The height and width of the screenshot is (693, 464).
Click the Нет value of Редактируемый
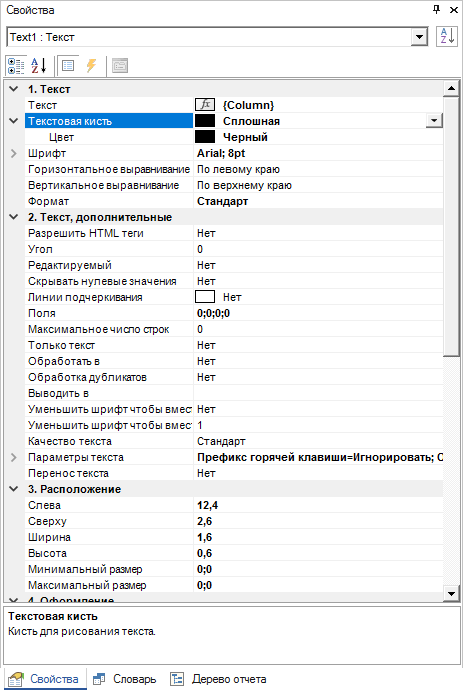coord(206,265)
